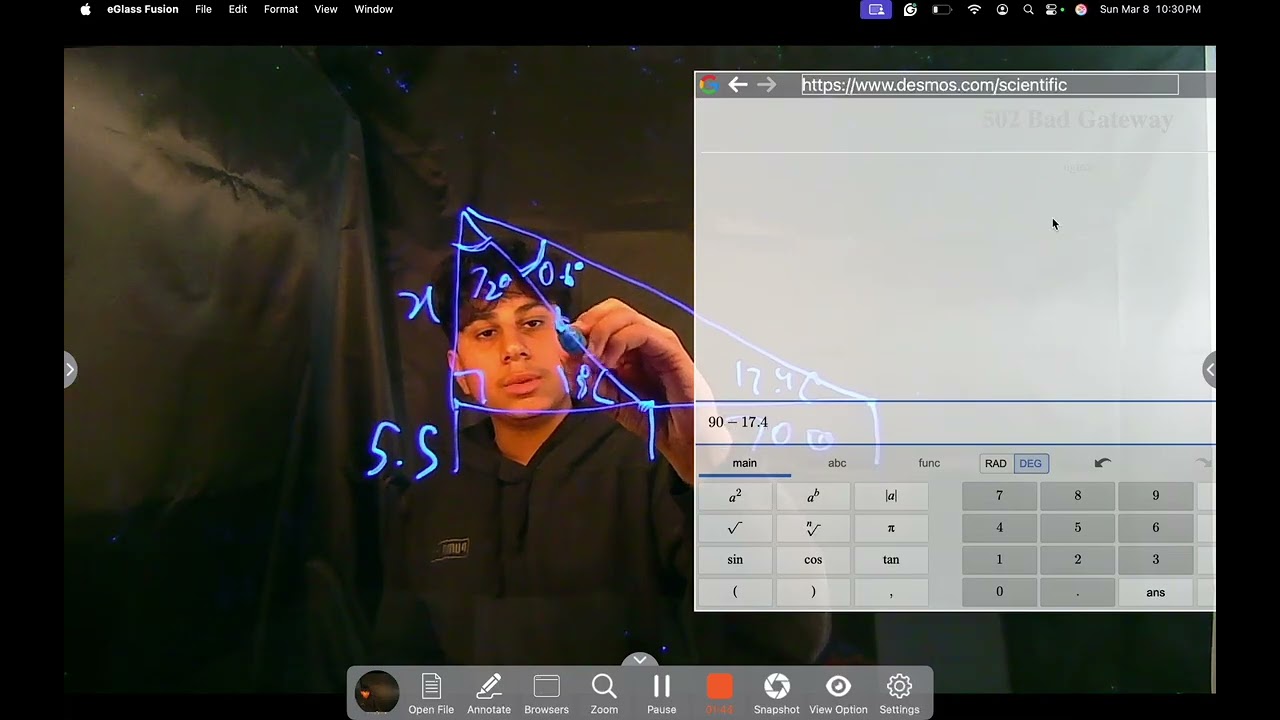1280x720 pixels.
Task: Open the View menu
Action: click(x=326, y=9)
